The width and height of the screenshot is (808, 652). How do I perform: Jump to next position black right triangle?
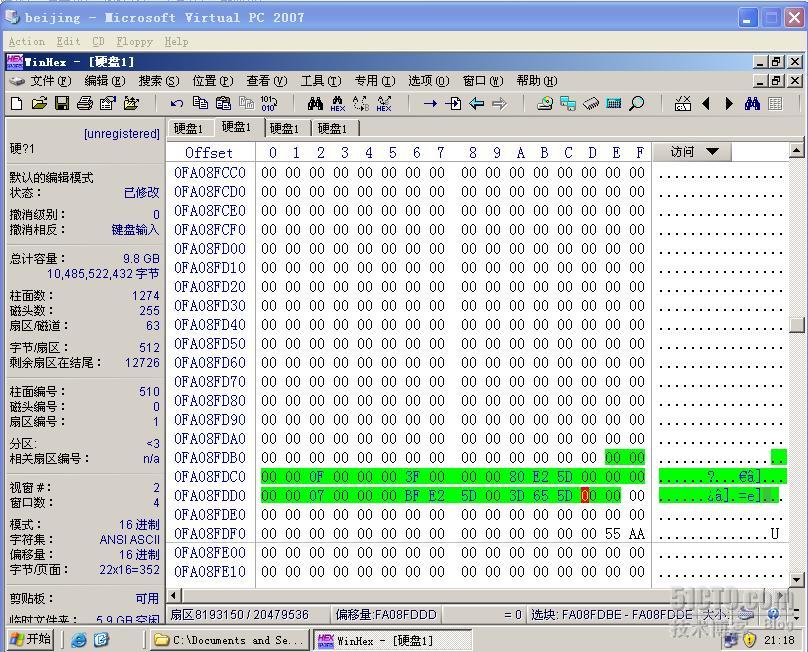coord(729,104)
